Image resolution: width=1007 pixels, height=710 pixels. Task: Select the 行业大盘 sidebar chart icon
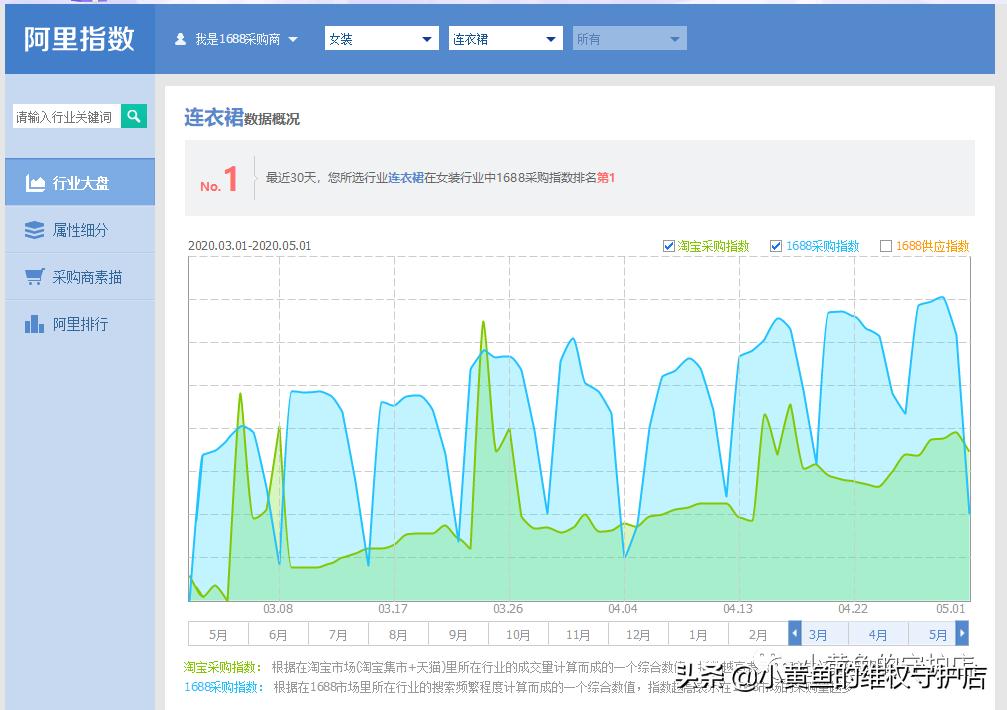pyautogui.click(x=33, y=182)
